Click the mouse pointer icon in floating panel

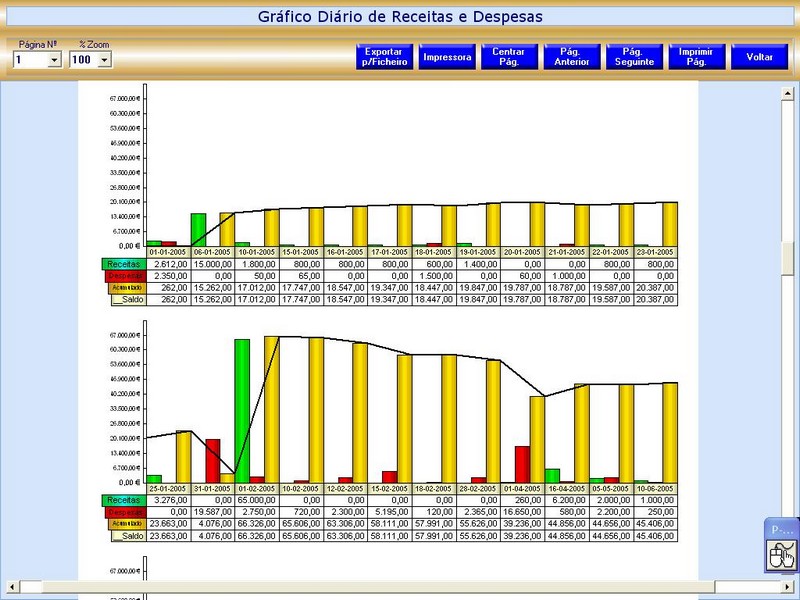(x=781, y=554)
